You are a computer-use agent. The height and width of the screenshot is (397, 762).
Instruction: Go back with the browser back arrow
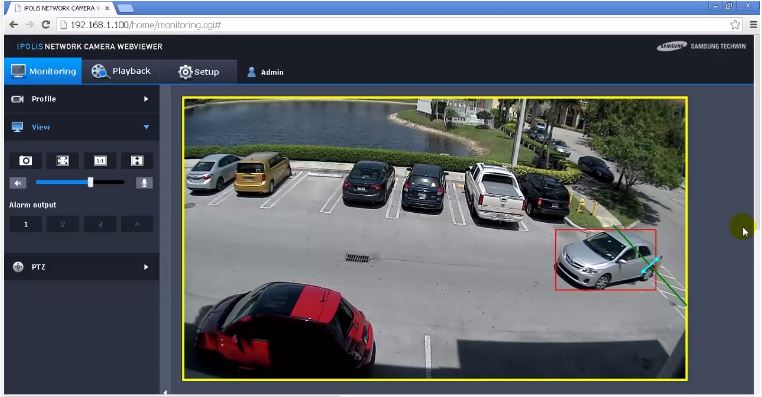(x=14, y=25)
